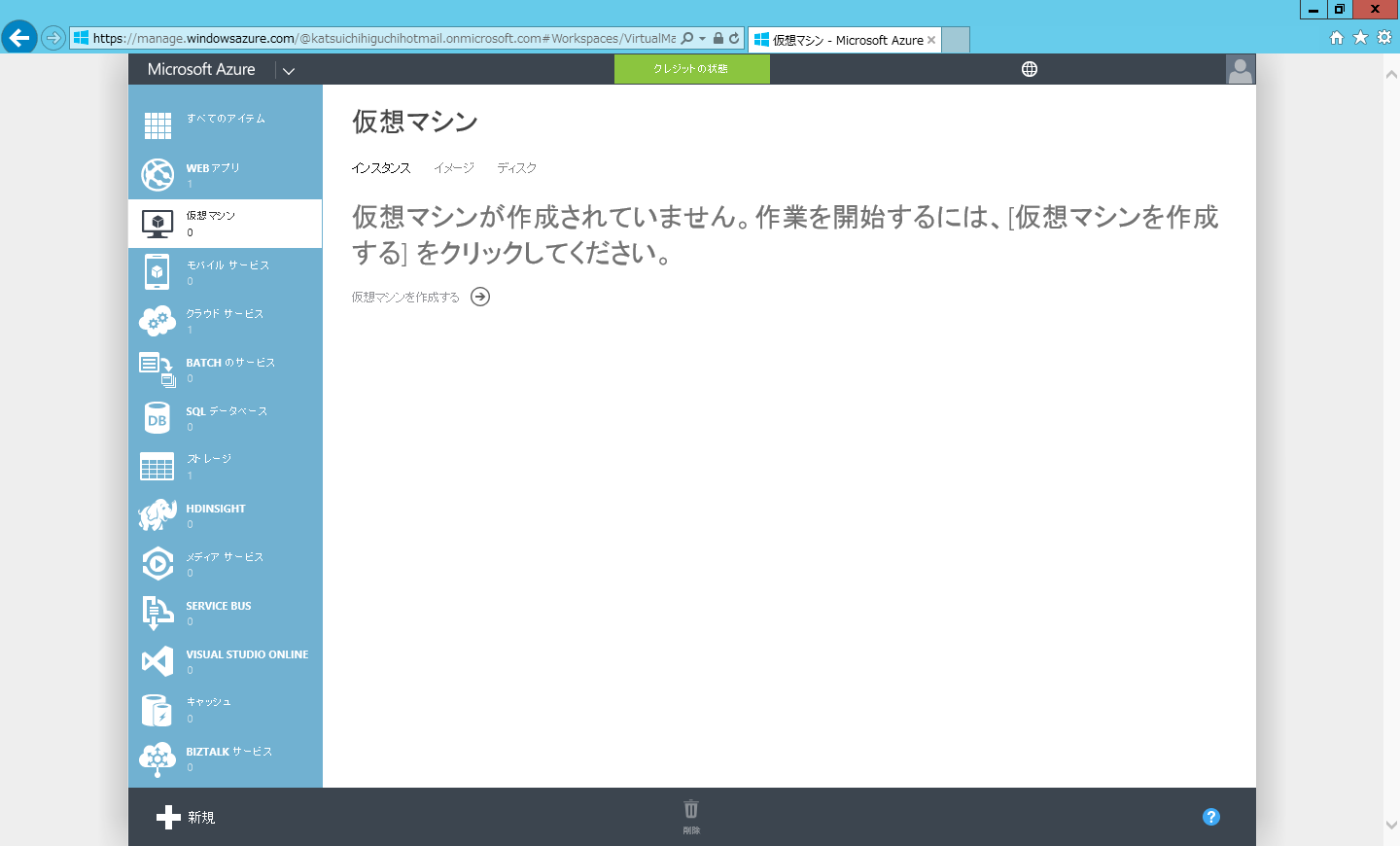
Task: Select the Virtual Machines monitor icon
Action: 157,224
